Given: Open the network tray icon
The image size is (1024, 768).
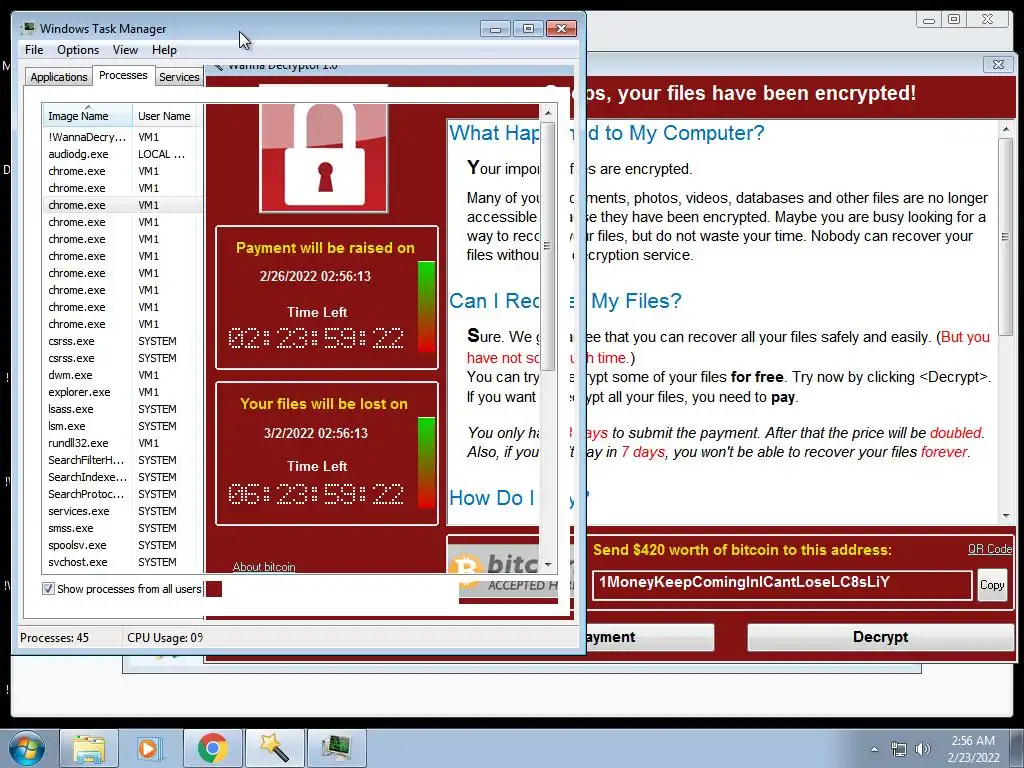Looking at the screenshot, I should point(899,749).
